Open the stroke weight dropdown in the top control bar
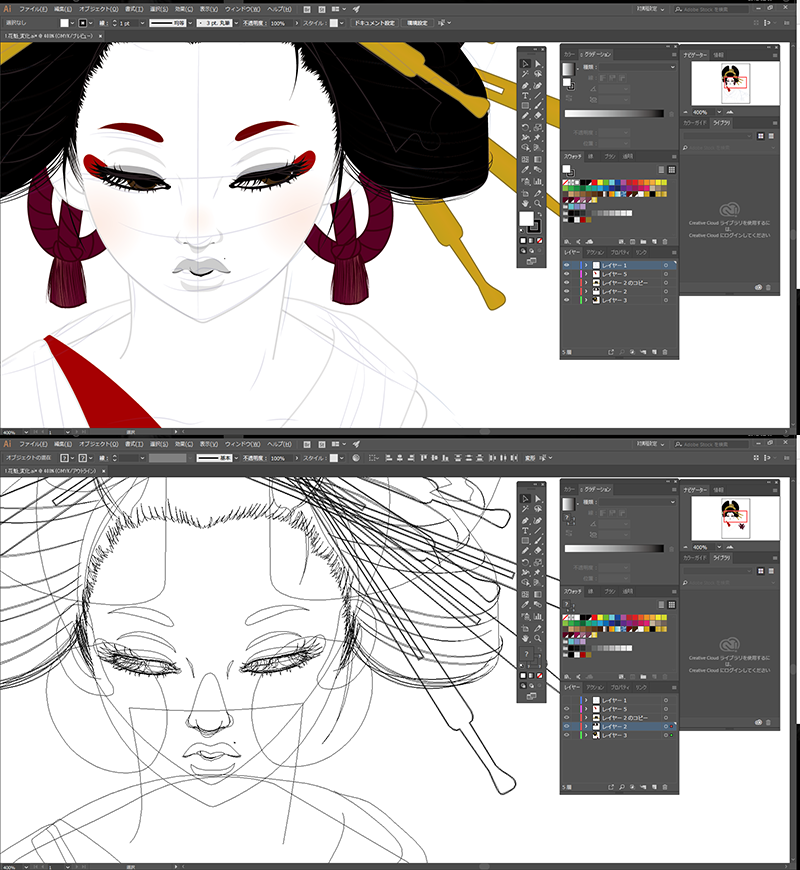The height and width of the screenshot is (870, 800). click(x=143, y=23)
